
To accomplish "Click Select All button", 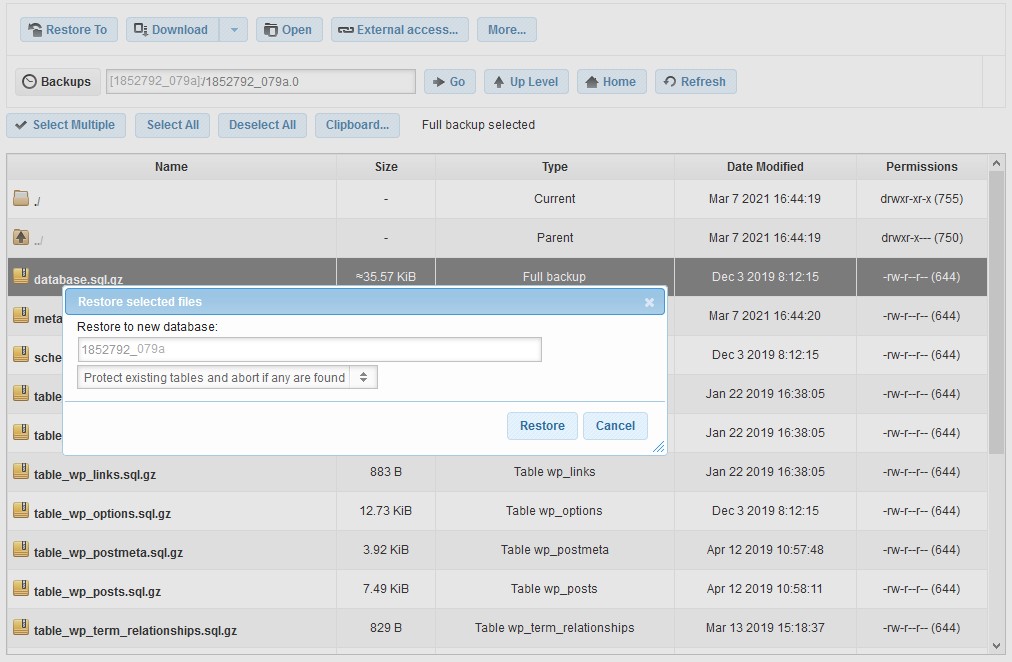I will click(x=172, y=125).
